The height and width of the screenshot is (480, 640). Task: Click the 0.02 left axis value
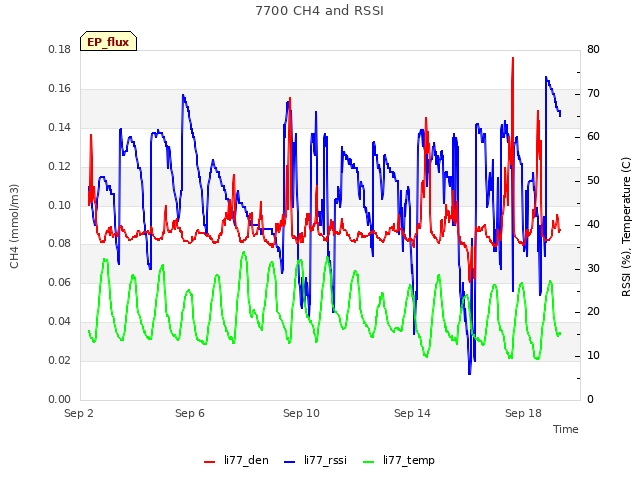[60, 360]
